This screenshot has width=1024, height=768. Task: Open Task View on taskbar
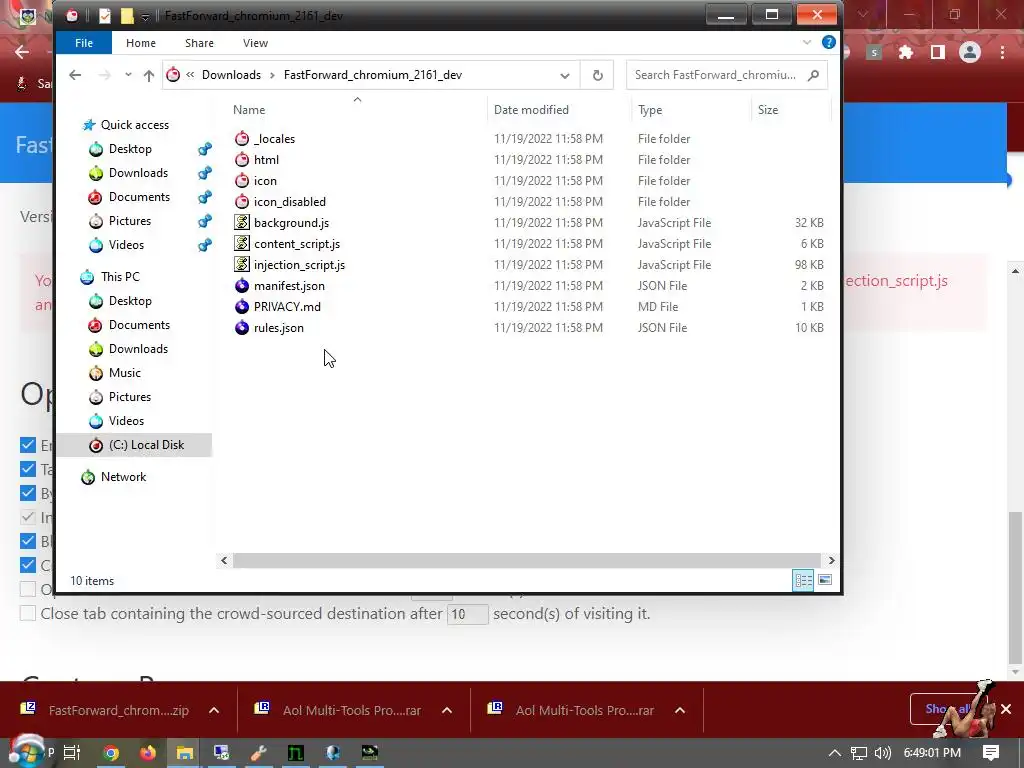[x=72, y=753]
